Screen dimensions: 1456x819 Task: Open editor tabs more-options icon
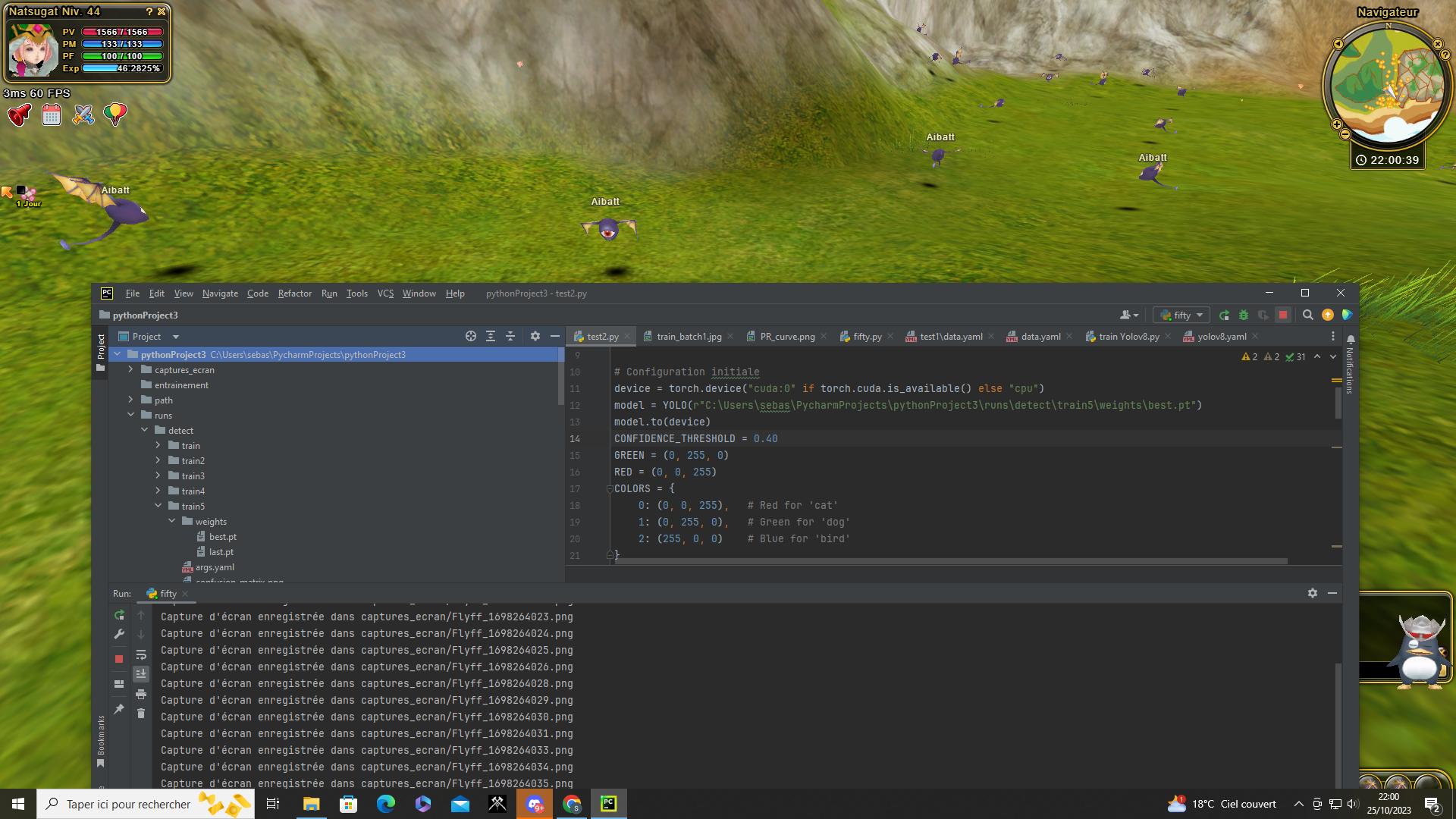pos(1333,337)
